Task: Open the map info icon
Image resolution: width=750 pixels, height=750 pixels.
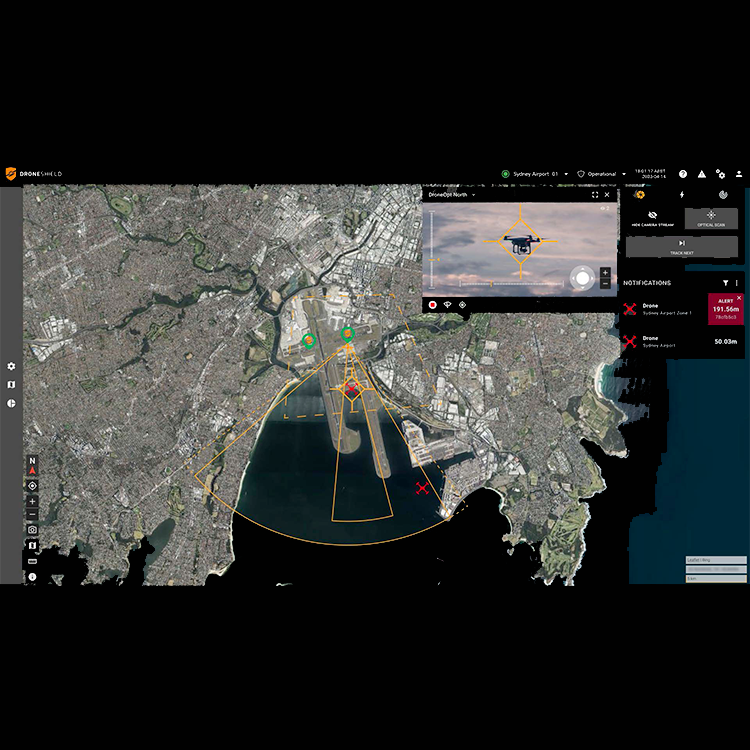Action: [x=33, y=577]
